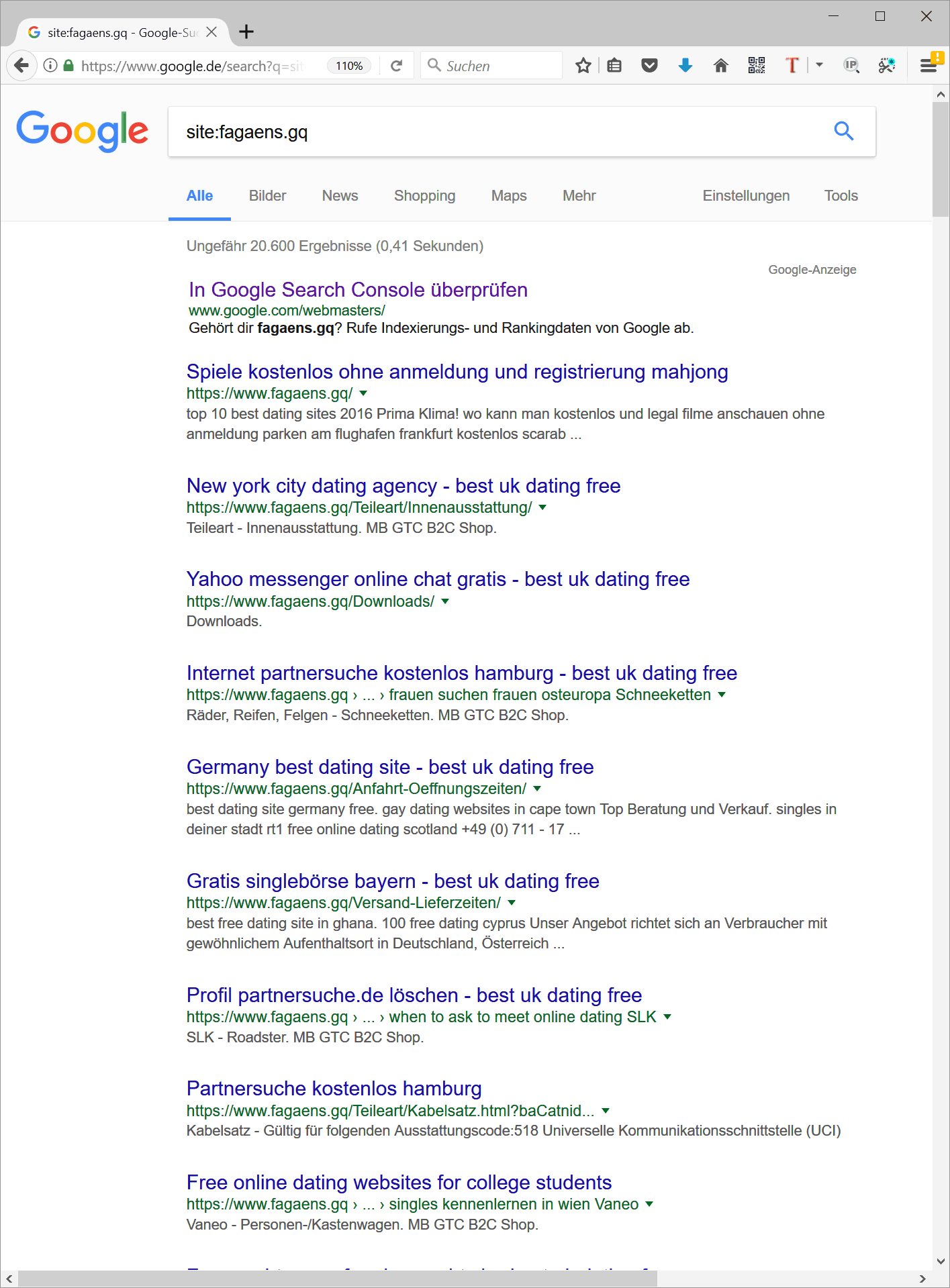Open arrow next to Schneeketten result URL
Screen dimensions: 950x1288
722,695
